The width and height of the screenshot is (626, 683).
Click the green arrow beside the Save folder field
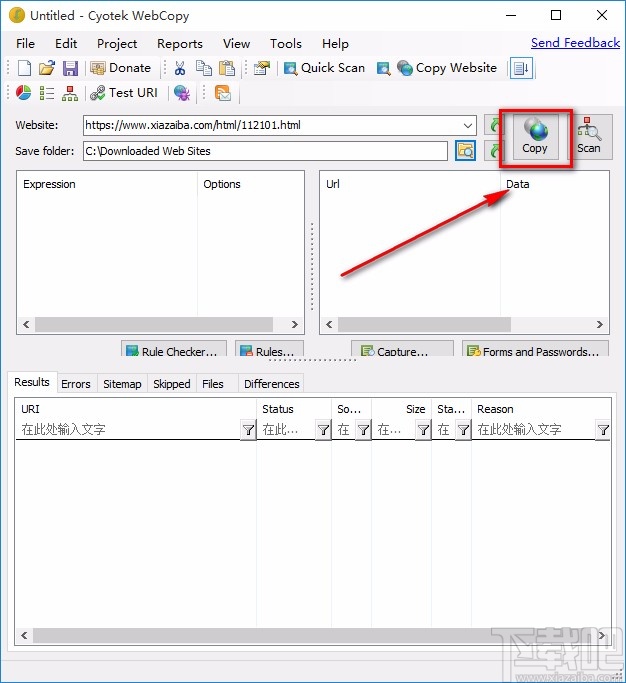coord(493,151)
